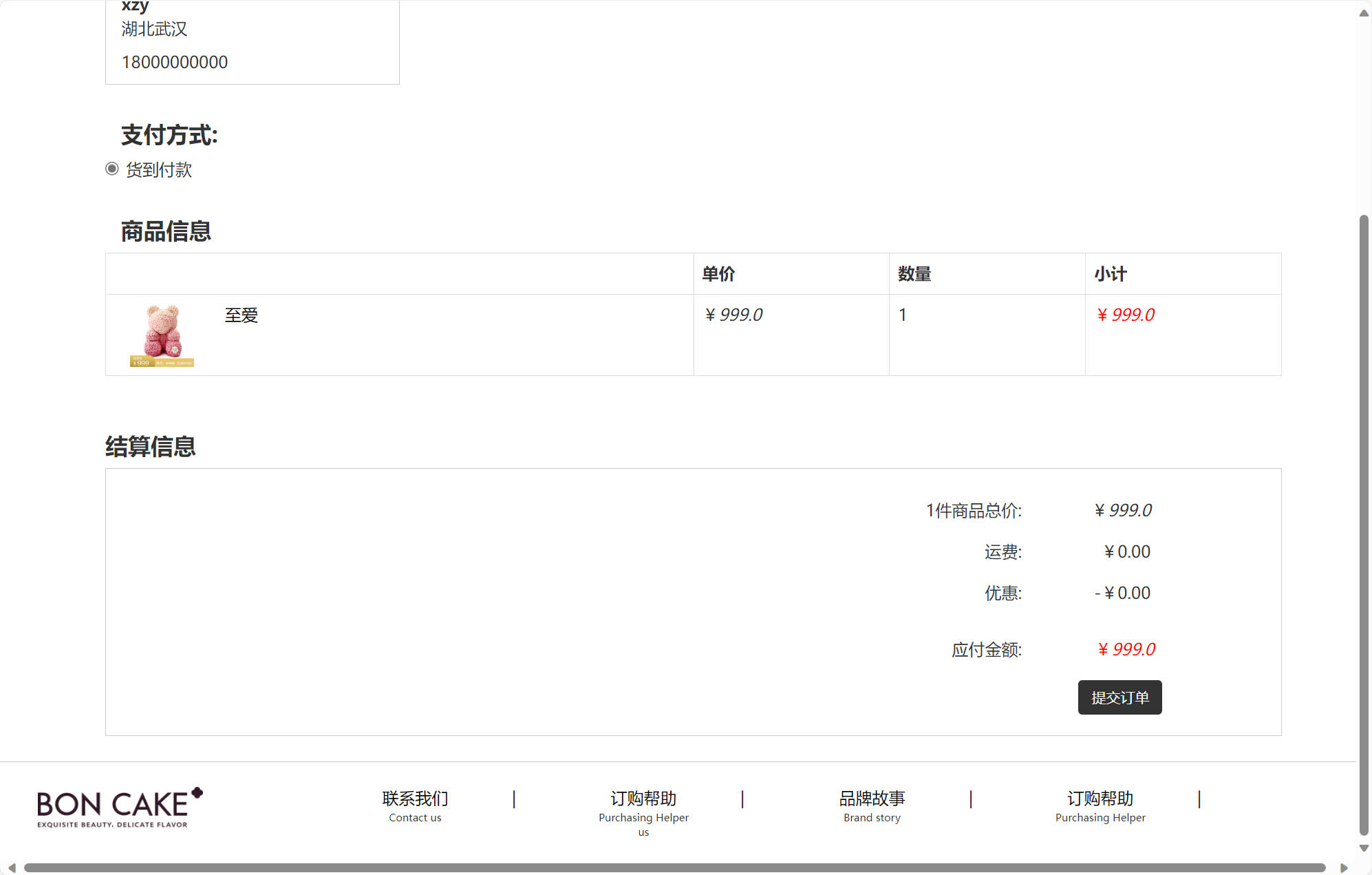Image resolution: width=1372 pixels, height=875 pixels.
Task: Open the 至爱 product name link
Action: point(242,315)
